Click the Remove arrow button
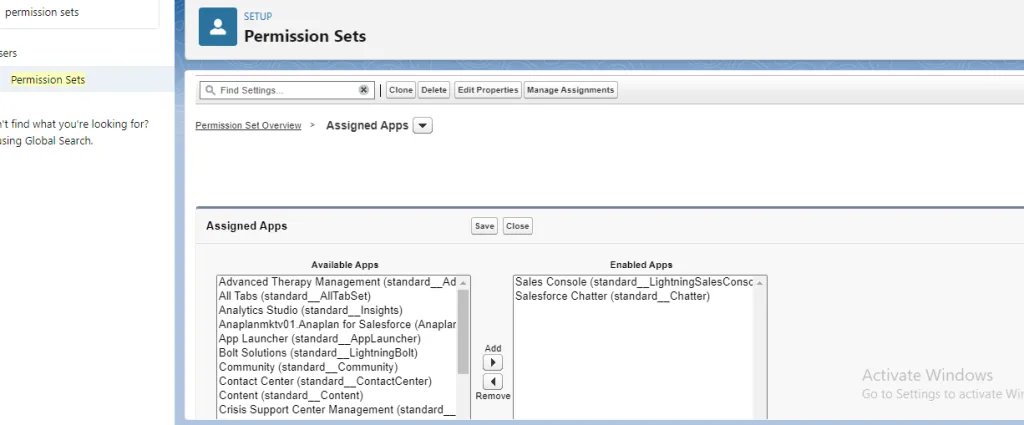 [x=492, y=381]
